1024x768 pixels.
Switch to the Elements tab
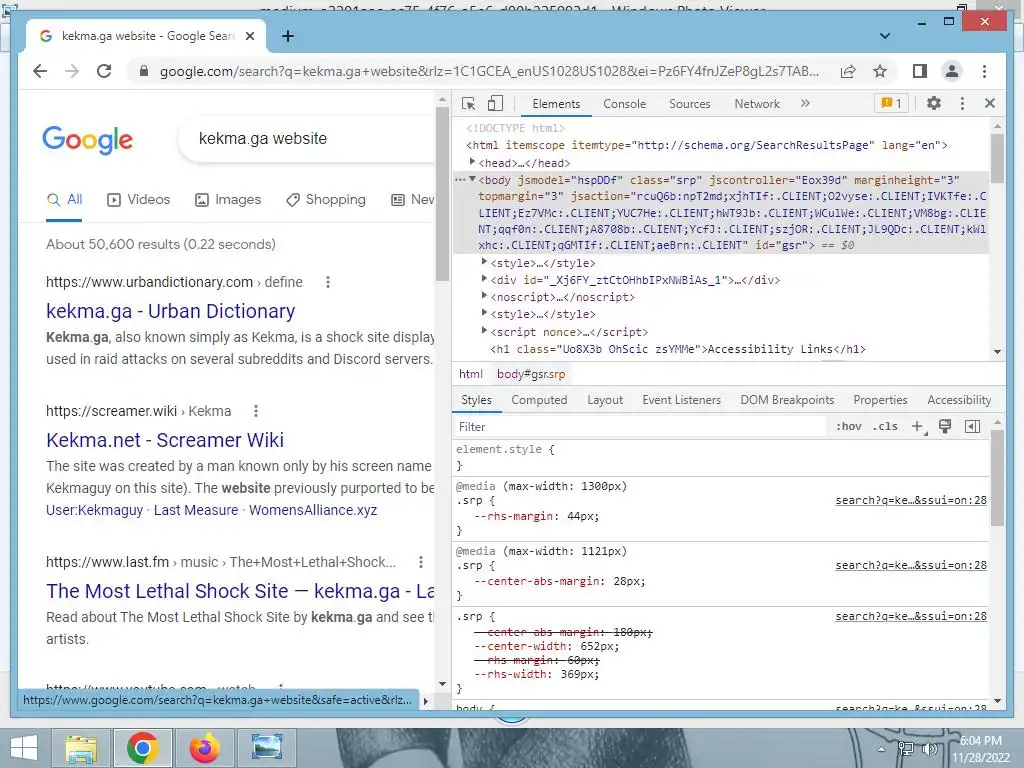[556, 104]
